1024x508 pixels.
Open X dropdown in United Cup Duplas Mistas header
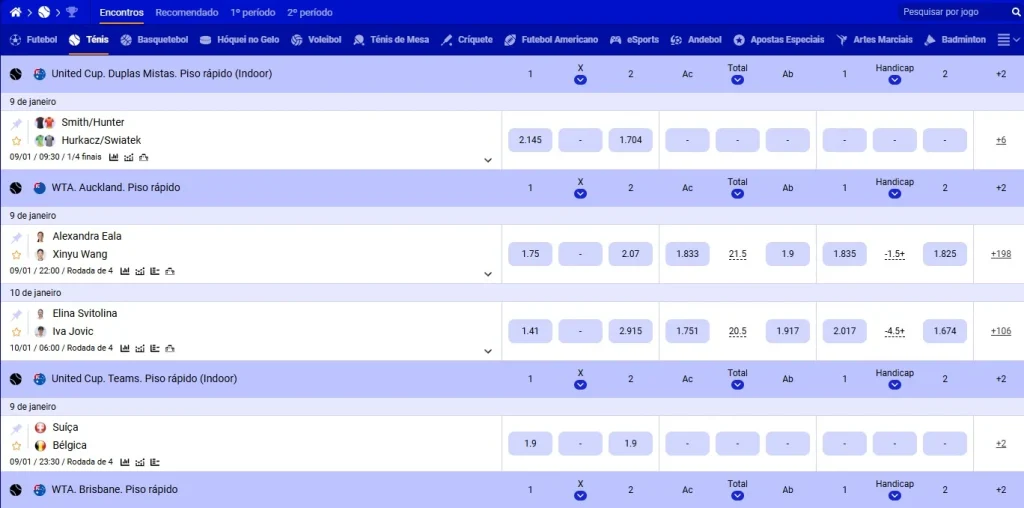[x=581, y=80]
